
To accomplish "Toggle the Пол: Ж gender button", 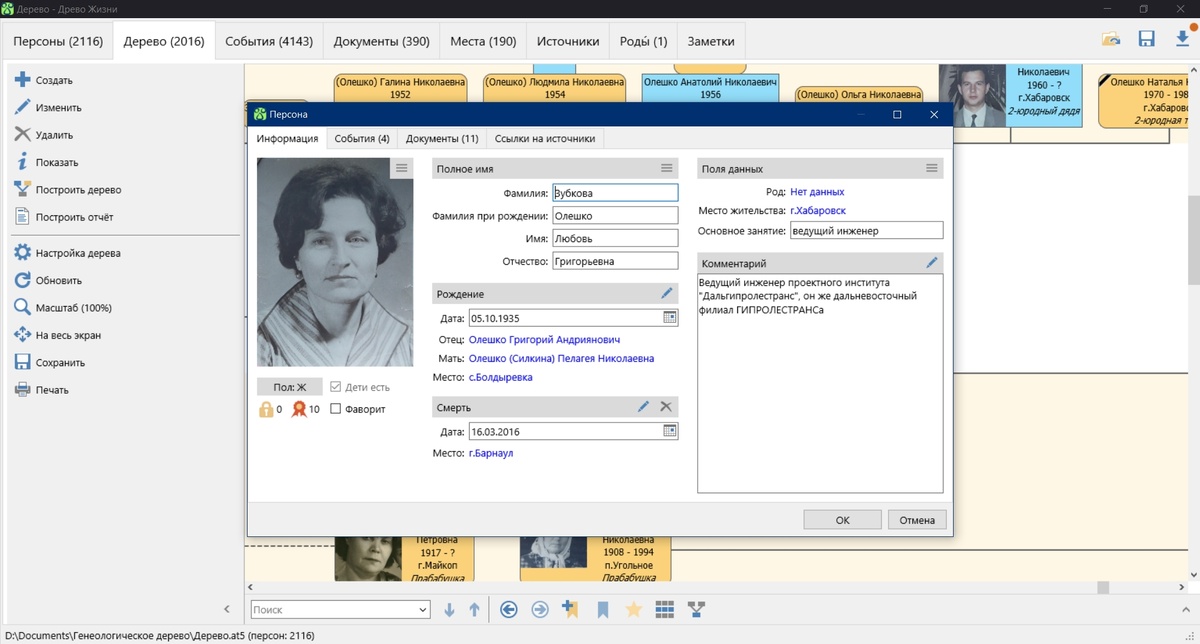I will pos(289,387).
